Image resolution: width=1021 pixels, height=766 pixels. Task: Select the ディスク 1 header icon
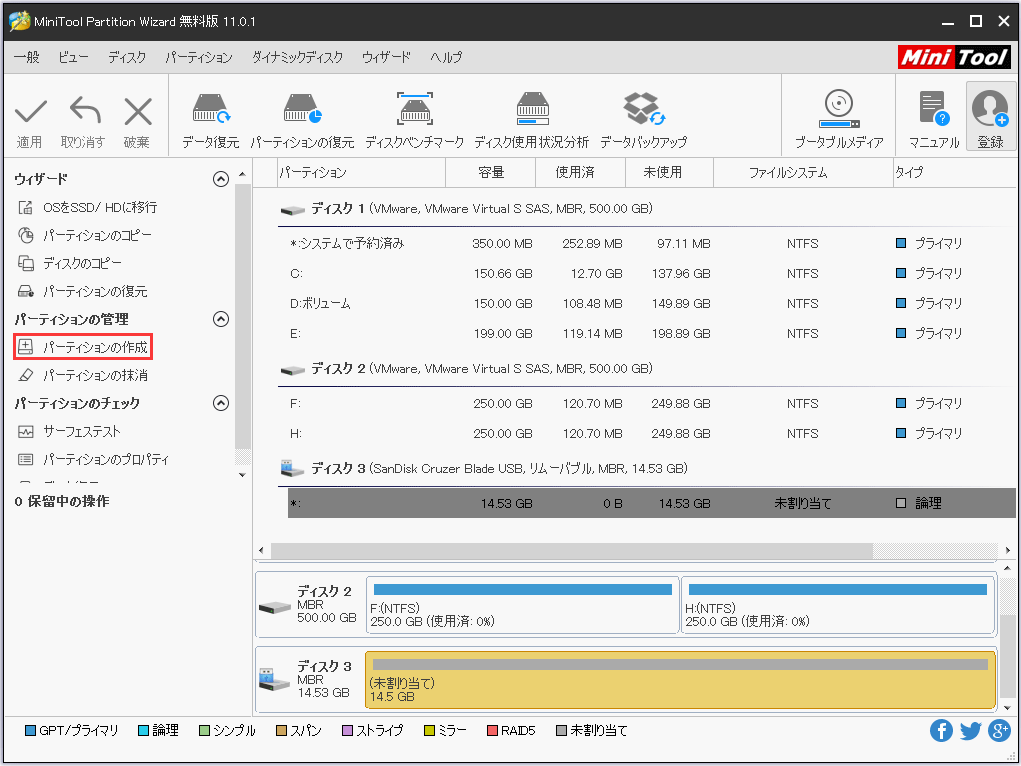(x=292, y=210)
